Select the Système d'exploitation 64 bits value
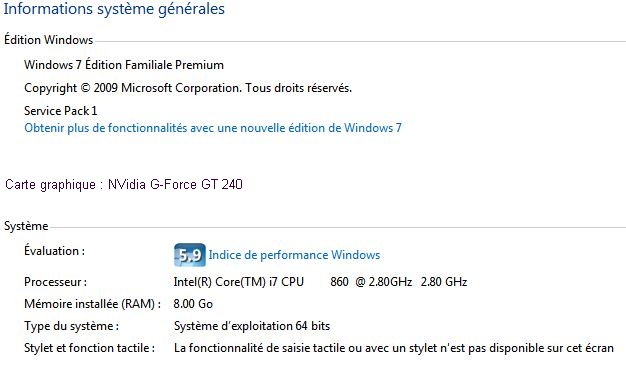This screenshot has height=368, width=626. (252, 326)
